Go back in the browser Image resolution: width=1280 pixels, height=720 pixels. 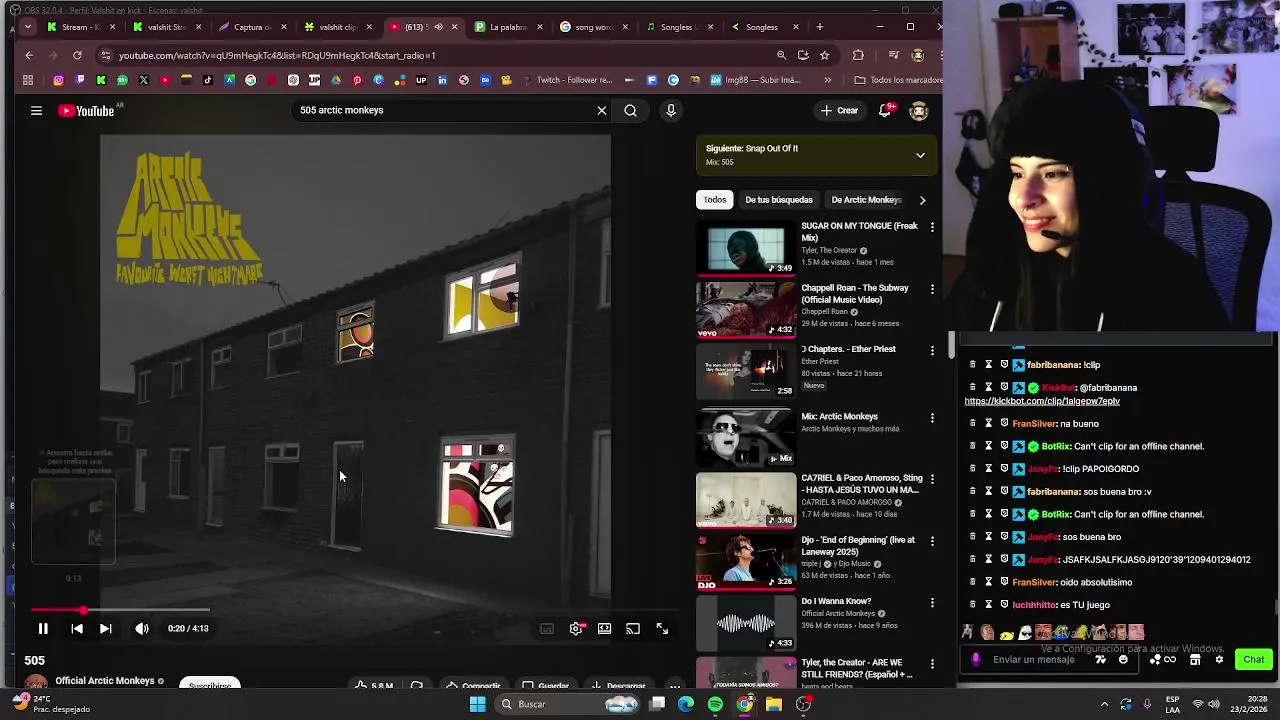(x=29, y=55)
